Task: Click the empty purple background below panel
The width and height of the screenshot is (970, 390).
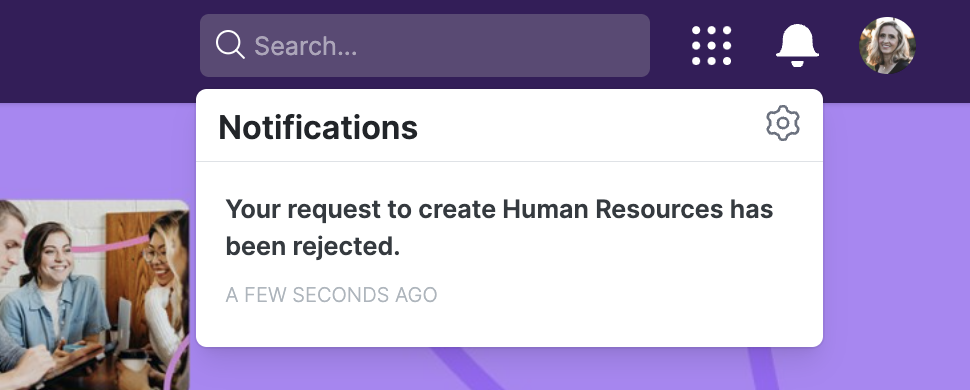Action: 619,368
